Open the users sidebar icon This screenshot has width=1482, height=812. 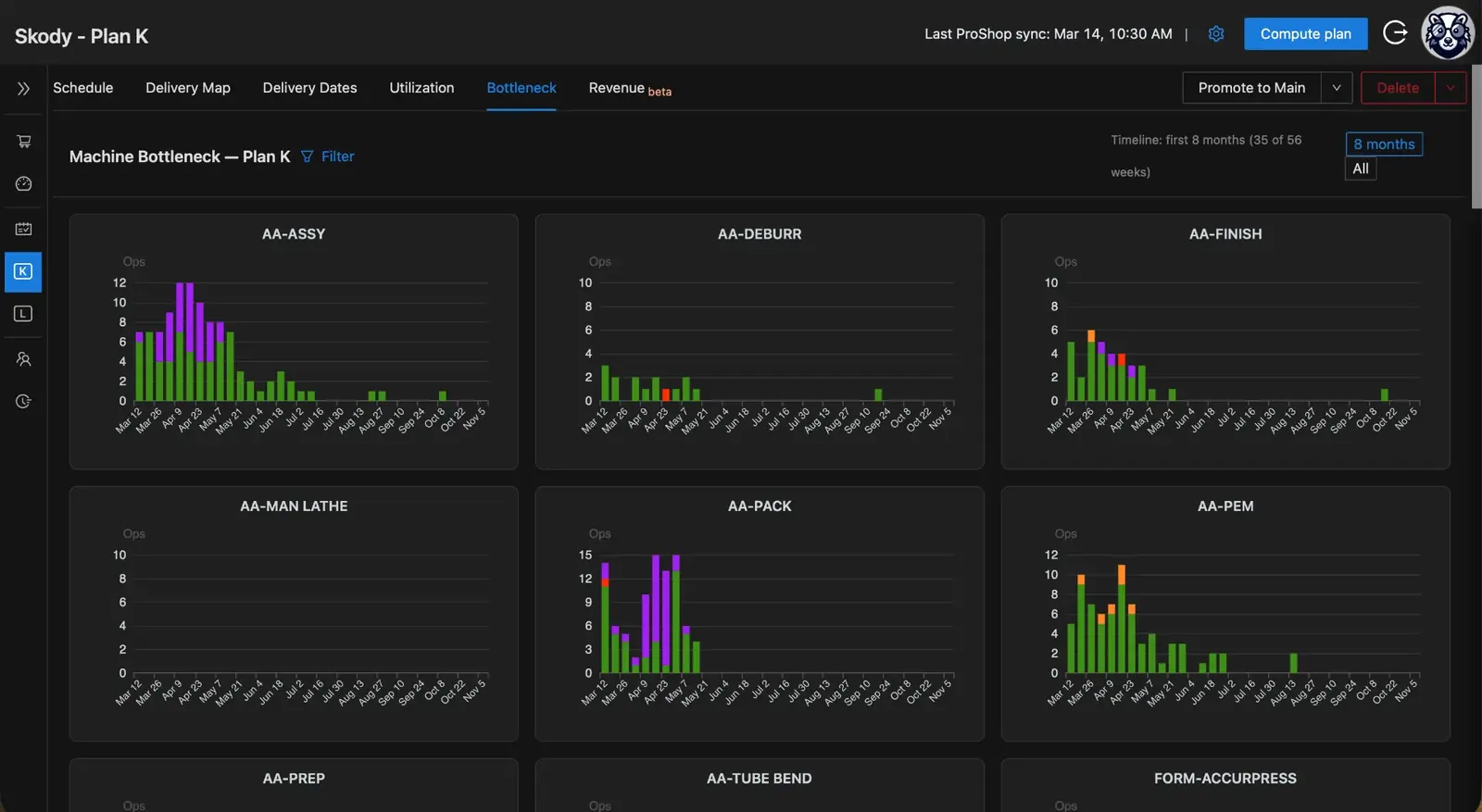(23, 358)
